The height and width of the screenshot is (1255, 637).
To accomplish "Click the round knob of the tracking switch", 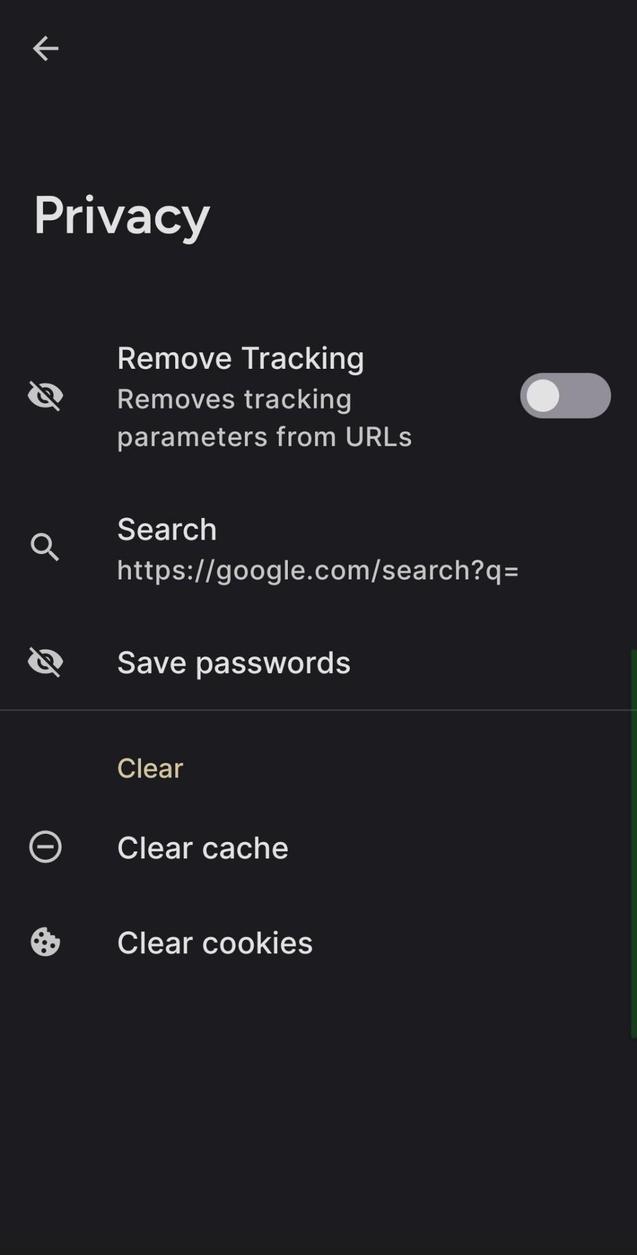I will [543, 396].
